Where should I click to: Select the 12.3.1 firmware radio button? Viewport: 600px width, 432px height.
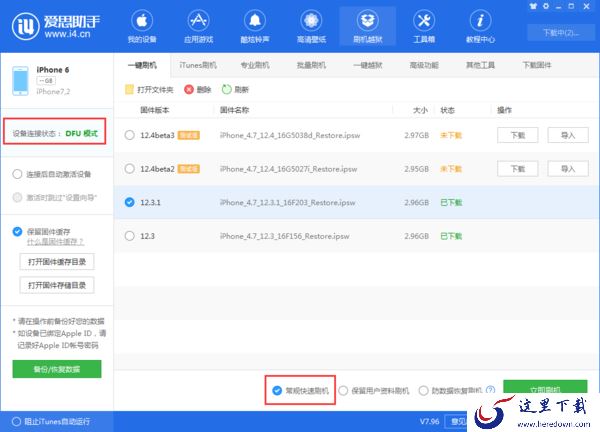click(129, 202)
